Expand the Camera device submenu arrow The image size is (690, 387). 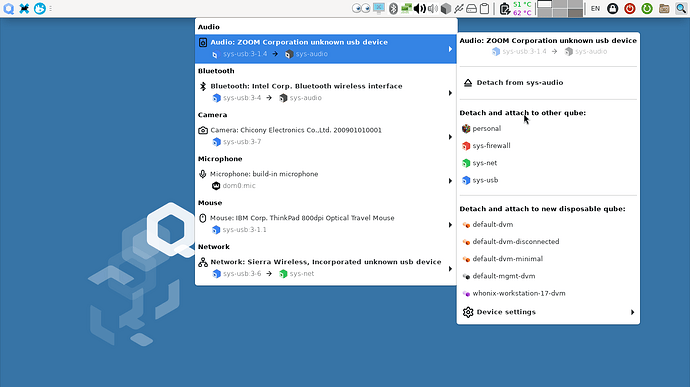click(450, 137)
